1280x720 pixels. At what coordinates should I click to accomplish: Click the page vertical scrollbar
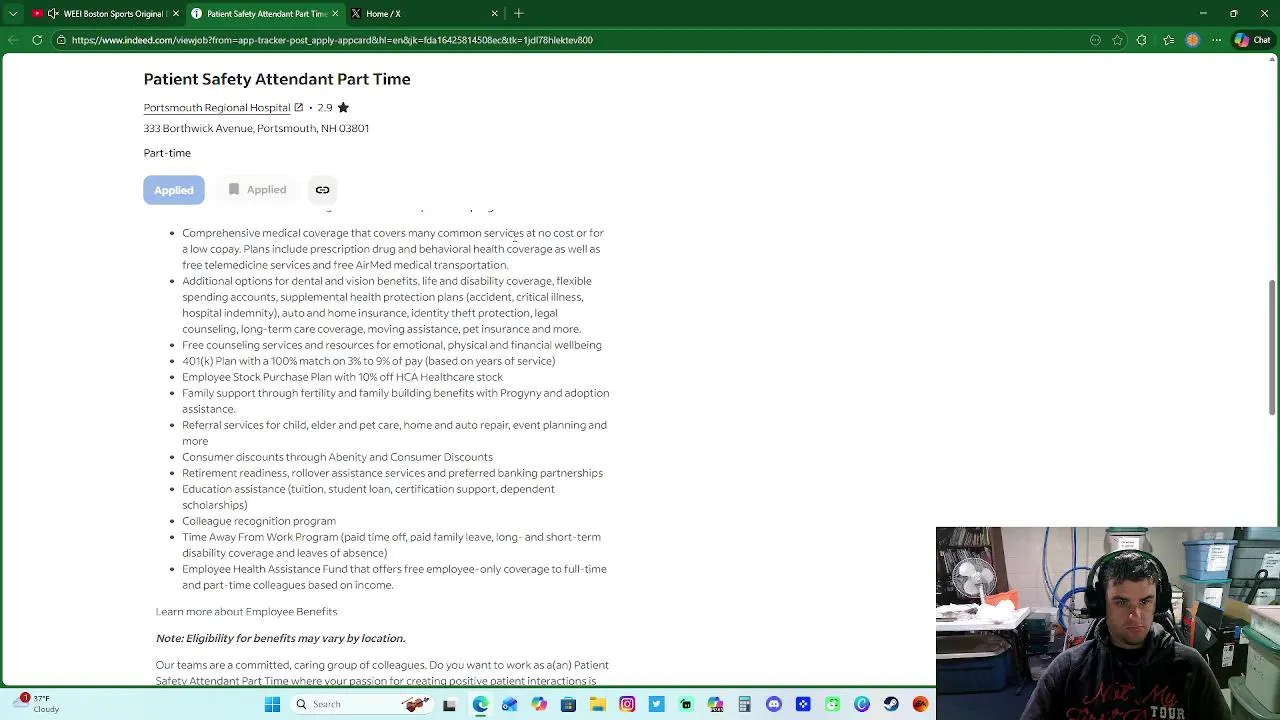1273,347
